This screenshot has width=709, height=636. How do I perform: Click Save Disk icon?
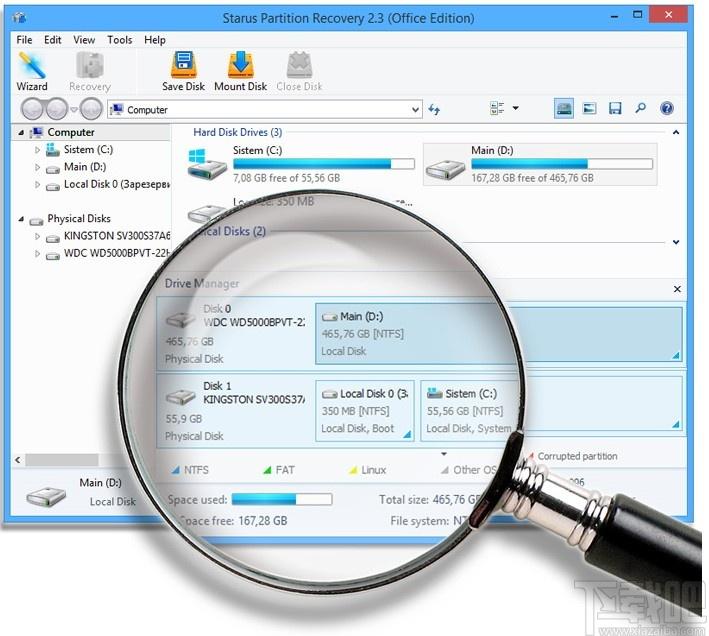coord(183,71)
